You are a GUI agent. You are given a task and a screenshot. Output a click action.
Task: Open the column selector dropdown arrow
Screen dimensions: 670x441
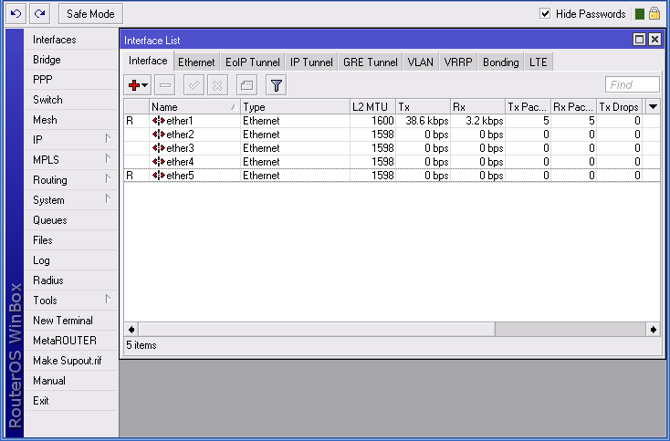pos(653,106)
